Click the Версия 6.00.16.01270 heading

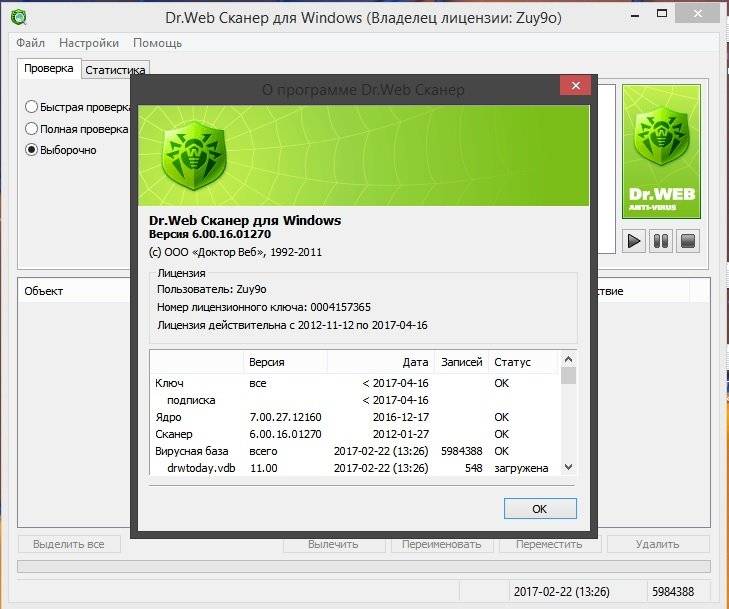pos(210,234)
